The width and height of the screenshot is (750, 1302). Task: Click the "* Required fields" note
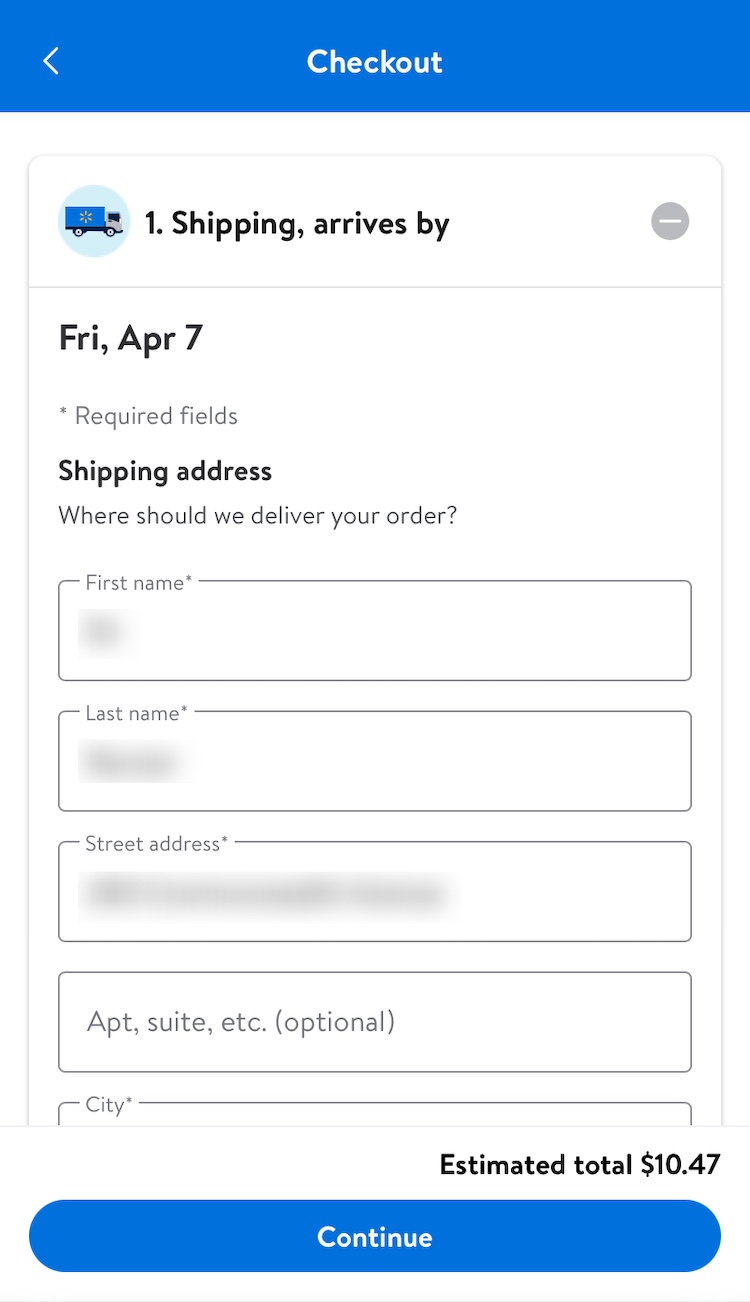click(x=148, y=416)
